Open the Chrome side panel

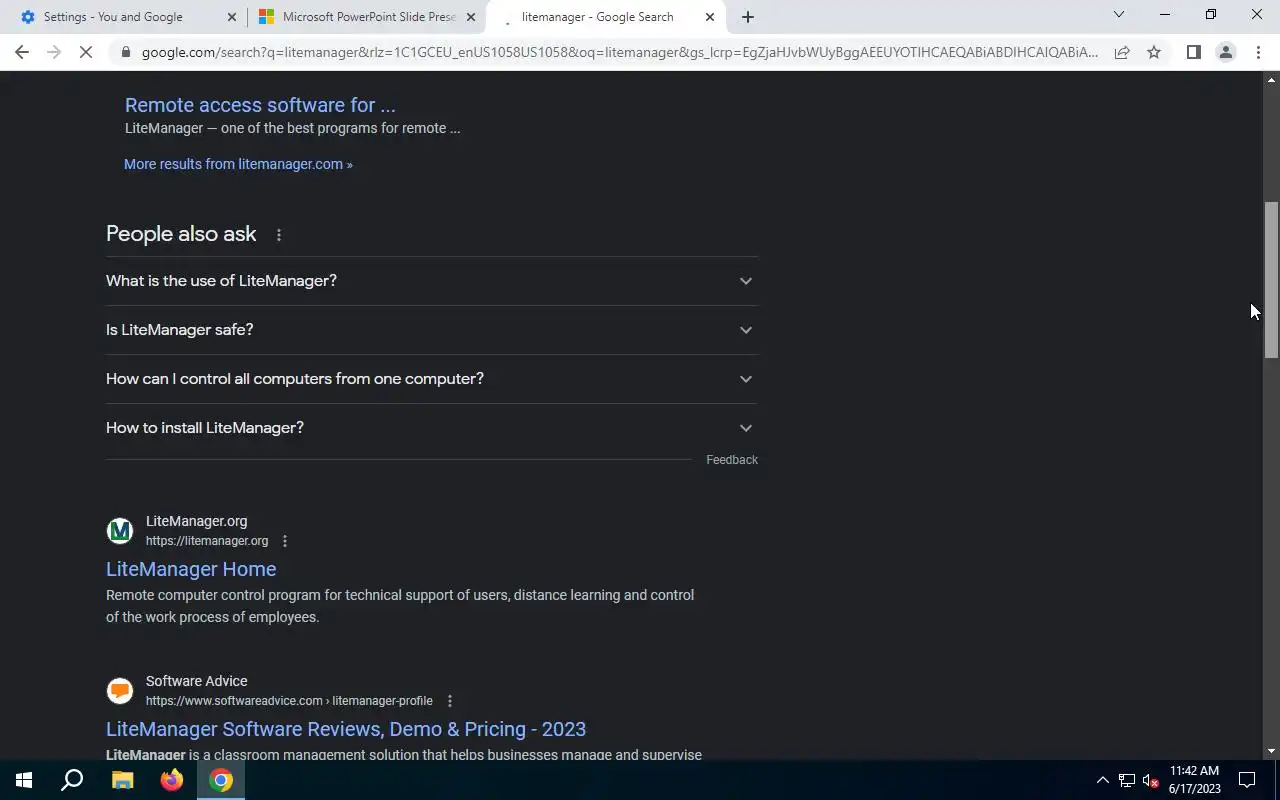click(1193, 52)
